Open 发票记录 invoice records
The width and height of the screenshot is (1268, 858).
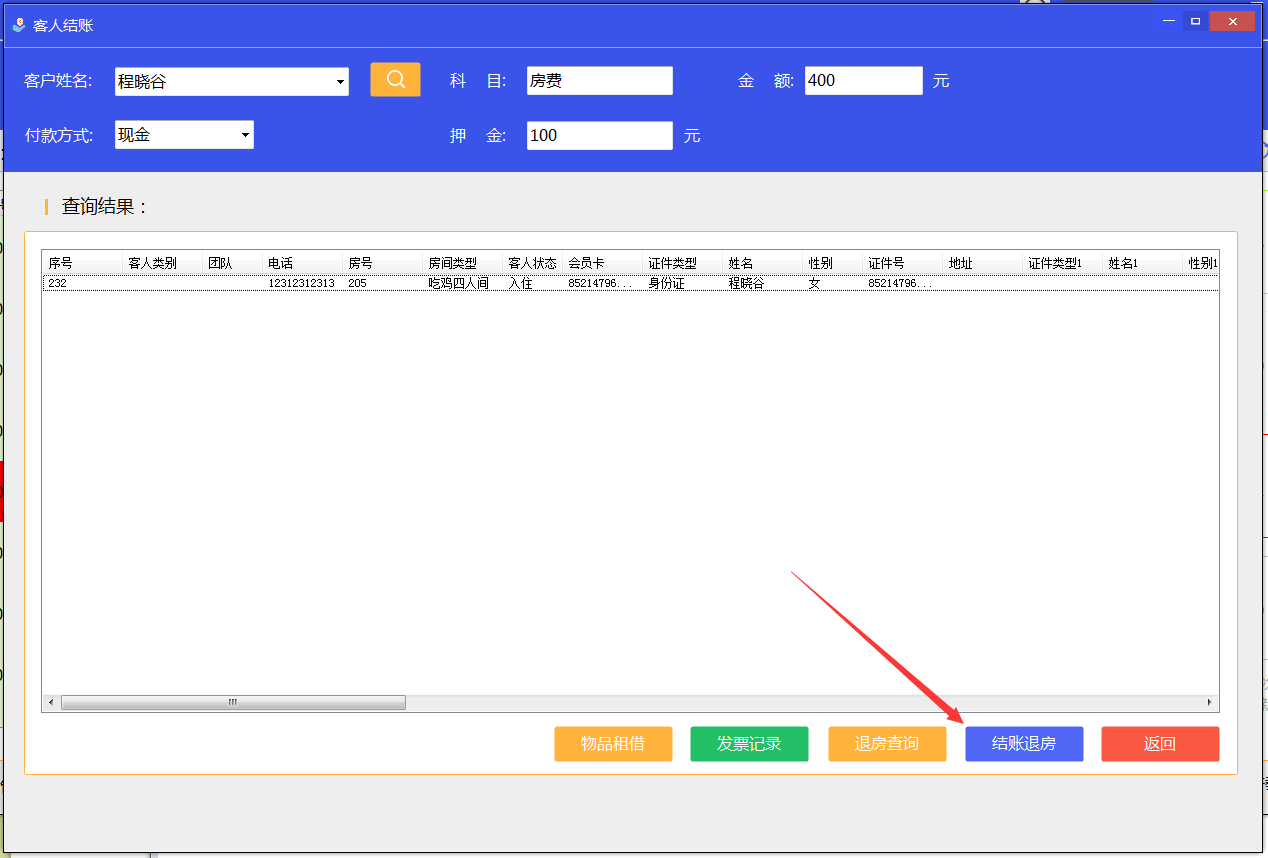pyautogui.click(x=749, y=744)
